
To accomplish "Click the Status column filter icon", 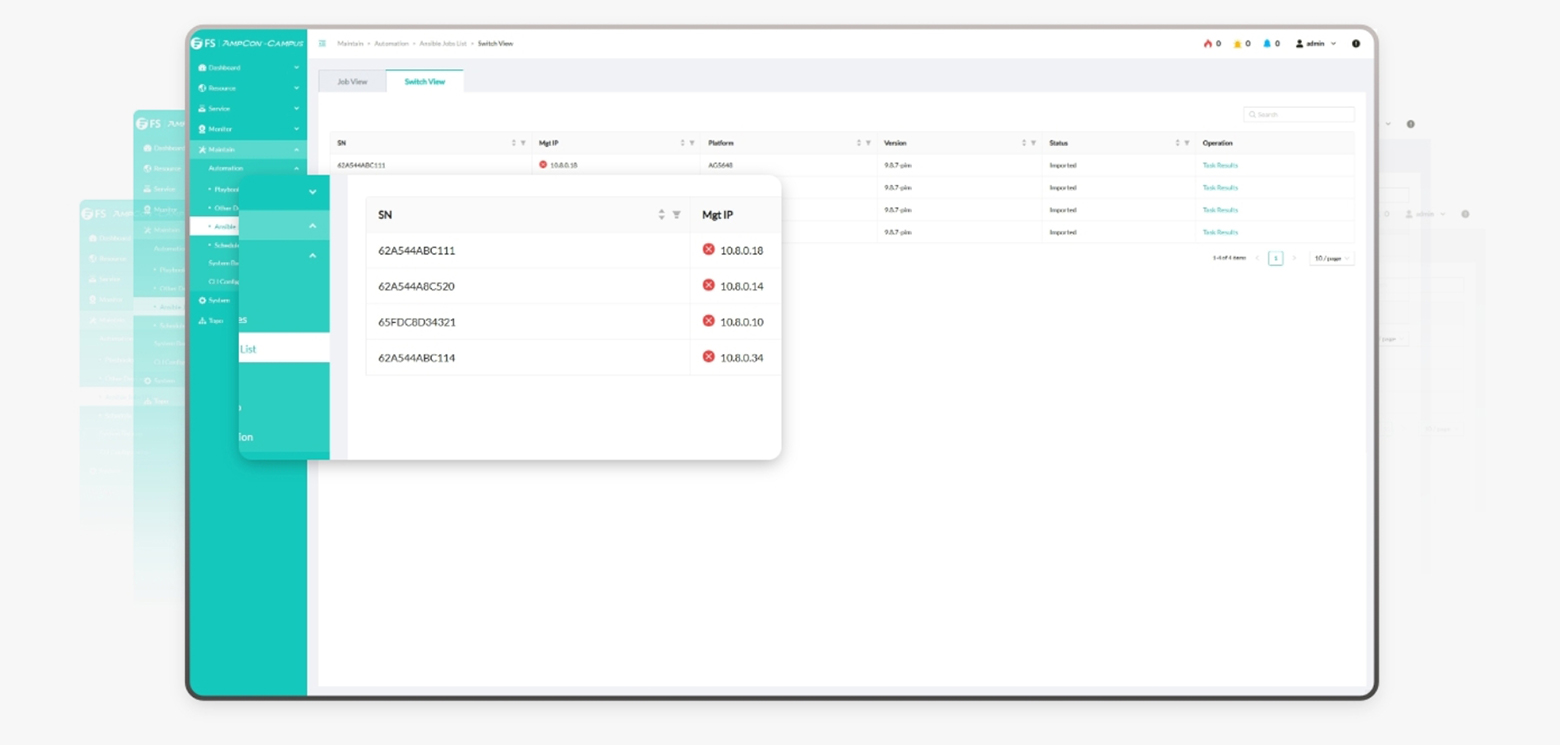I will (x=1187, y=143).
